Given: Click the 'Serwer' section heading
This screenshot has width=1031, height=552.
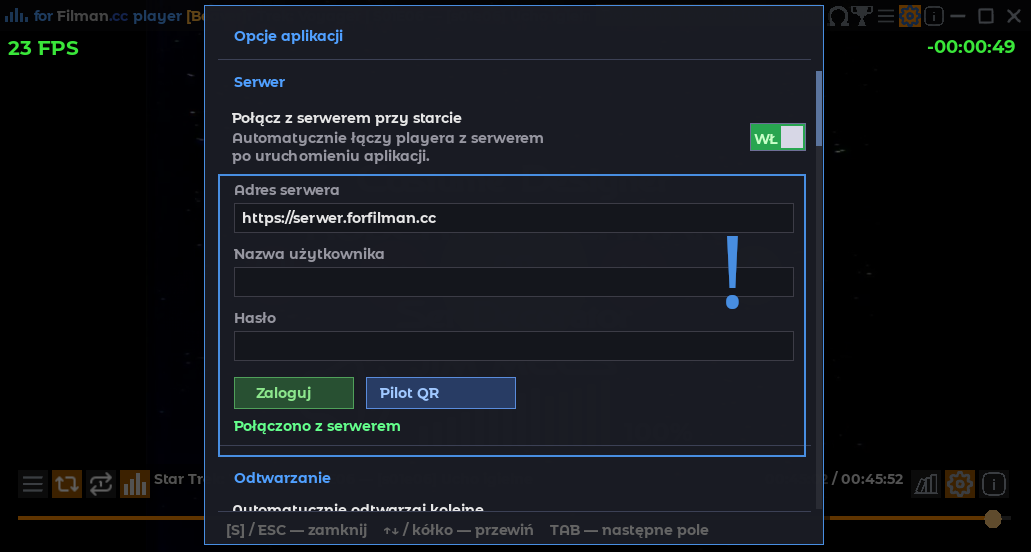Looking at the screenshot, I should pyautogui.click(x=259, y=82).
